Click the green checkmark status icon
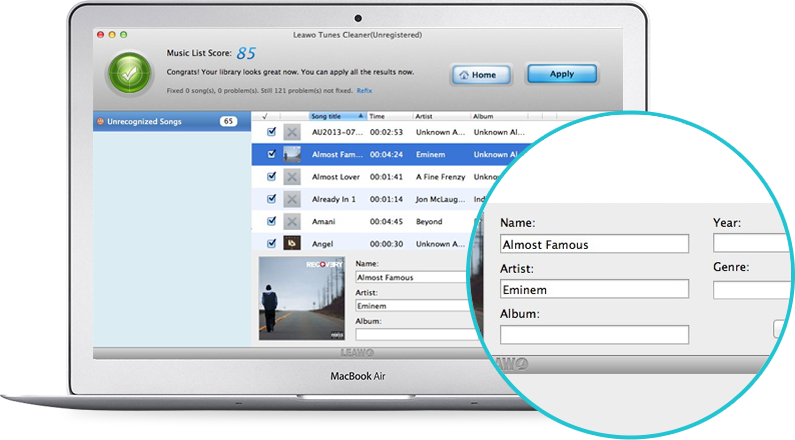Screen dimensions: 795x440 pos(130,74)
